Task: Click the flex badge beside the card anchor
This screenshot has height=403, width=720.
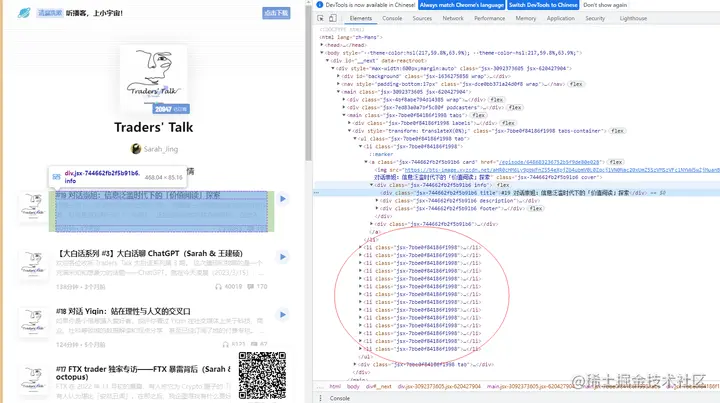Action: click(616, 162)
